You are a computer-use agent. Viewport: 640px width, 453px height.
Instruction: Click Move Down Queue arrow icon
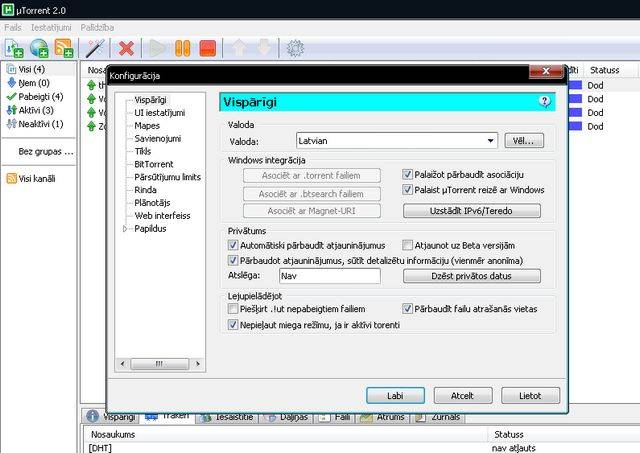pos(264,48)
